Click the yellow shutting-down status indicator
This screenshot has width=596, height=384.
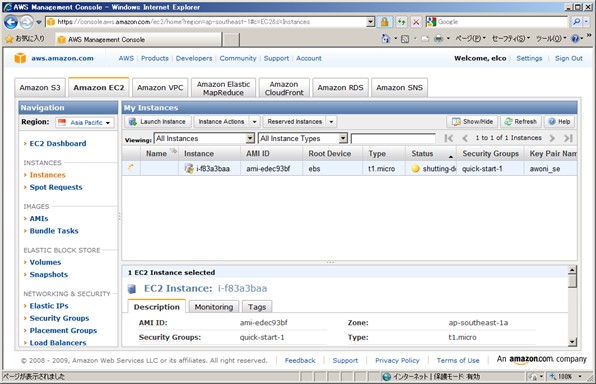tap(415, 168)
